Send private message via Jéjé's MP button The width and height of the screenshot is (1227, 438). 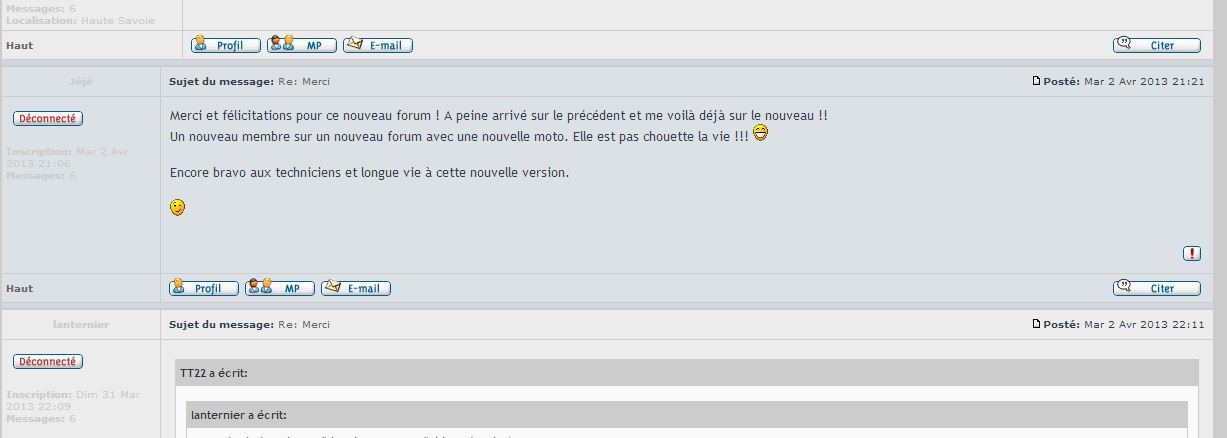(279, 288)
